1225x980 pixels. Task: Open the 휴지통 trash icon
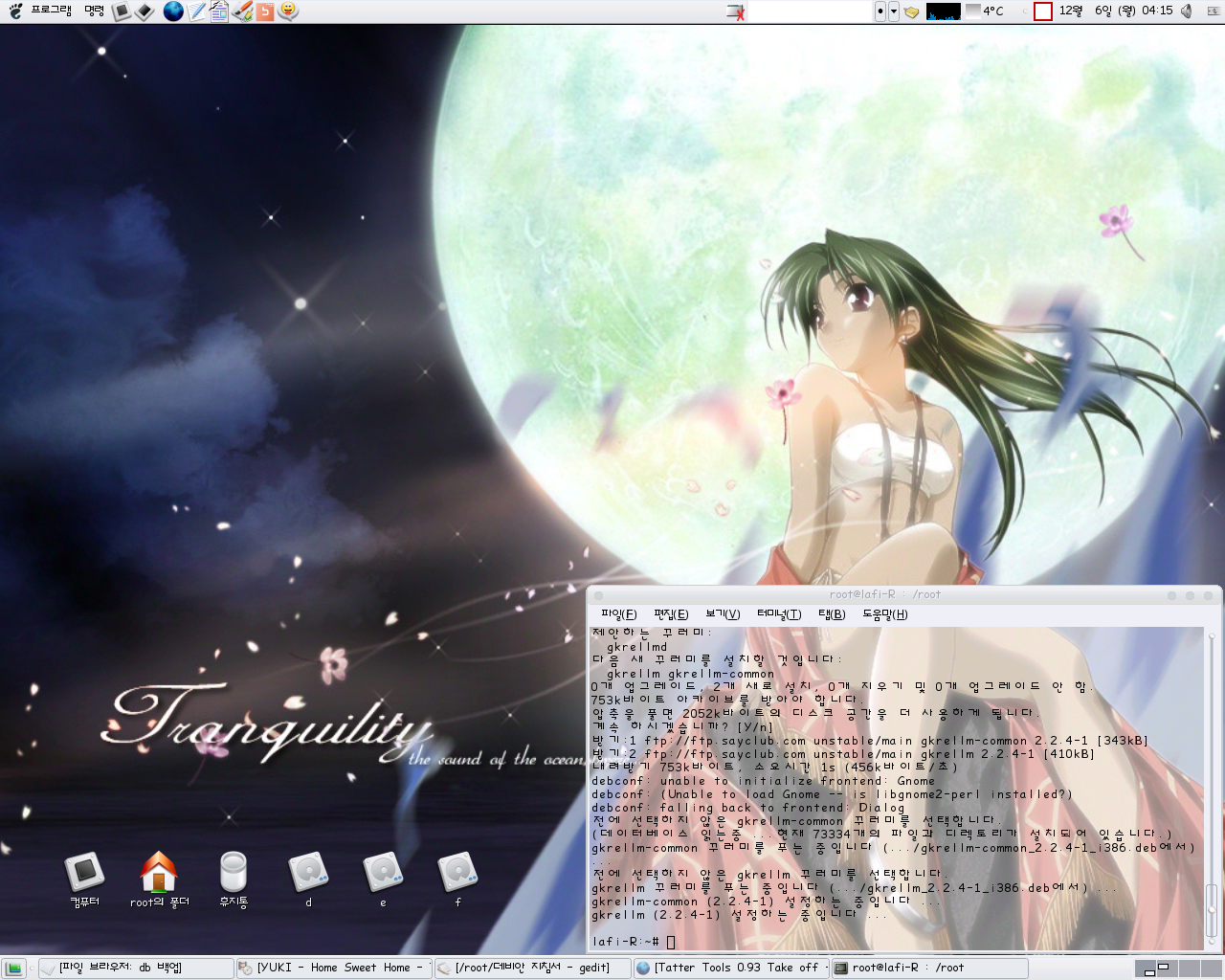tap(234, 880)
